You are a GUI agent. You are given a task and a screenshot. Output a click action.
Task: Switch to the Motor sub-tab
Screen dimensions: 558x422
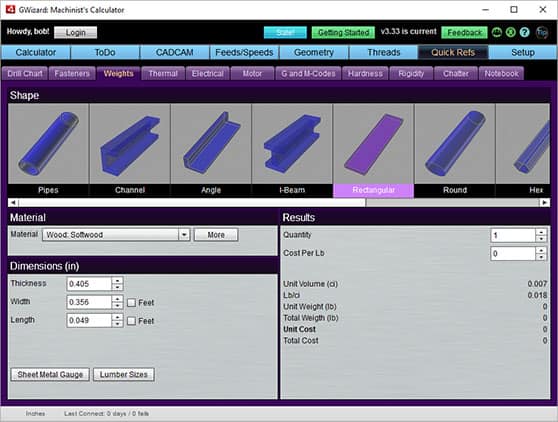tap(252, 74)
